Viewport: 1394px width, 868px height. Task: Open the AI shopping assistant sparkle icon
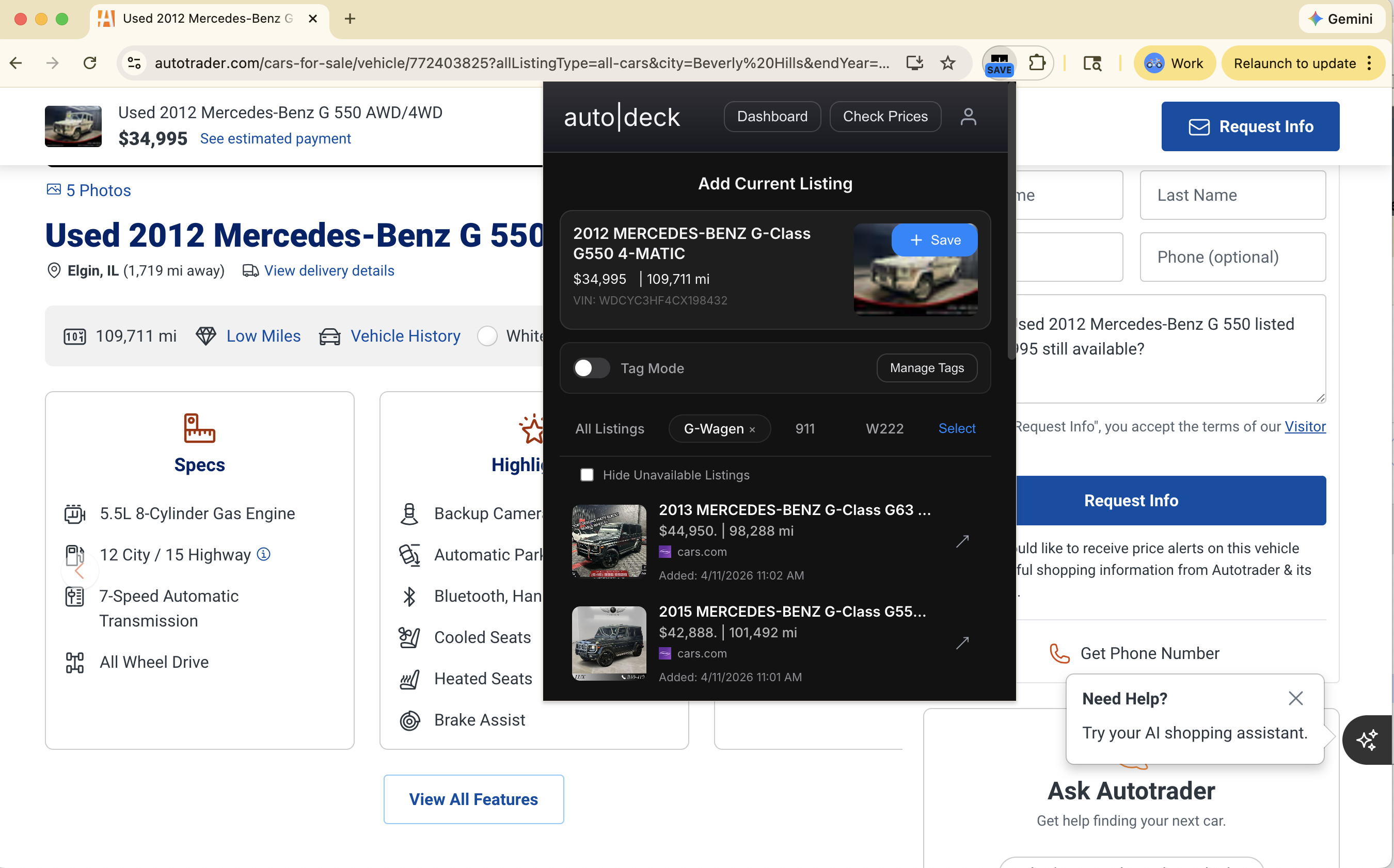click(1368, 740)
